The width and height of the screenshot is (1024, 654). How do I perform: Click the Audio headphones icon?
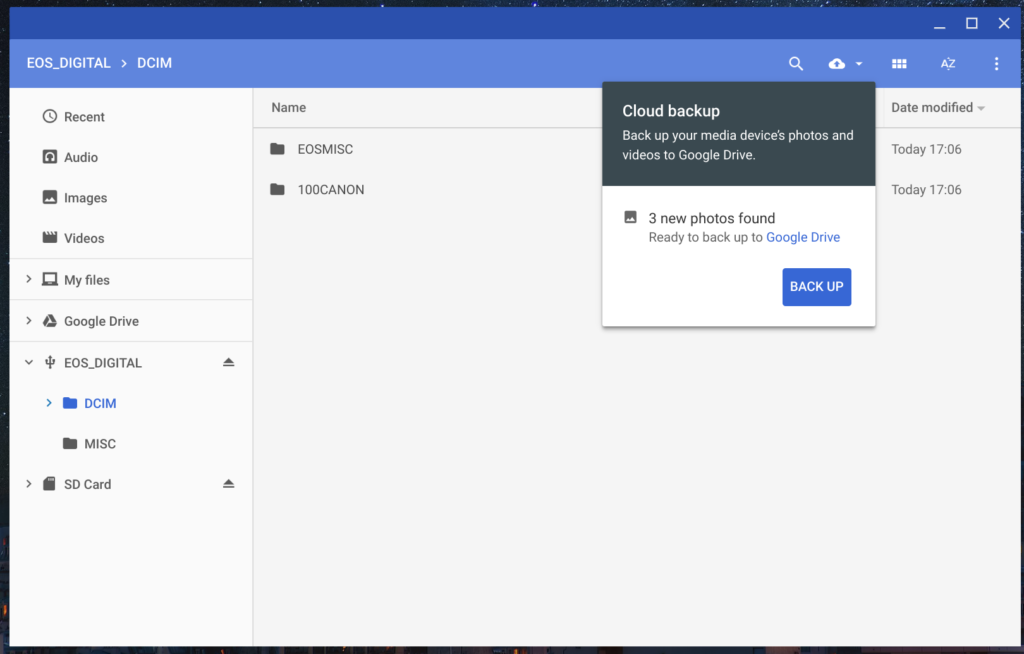(50, 157)
